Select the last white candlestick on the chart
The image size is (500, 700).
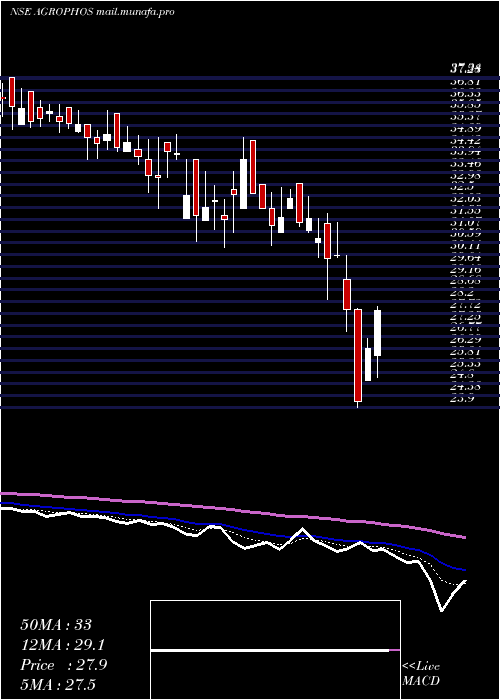(x=378, y=333)
